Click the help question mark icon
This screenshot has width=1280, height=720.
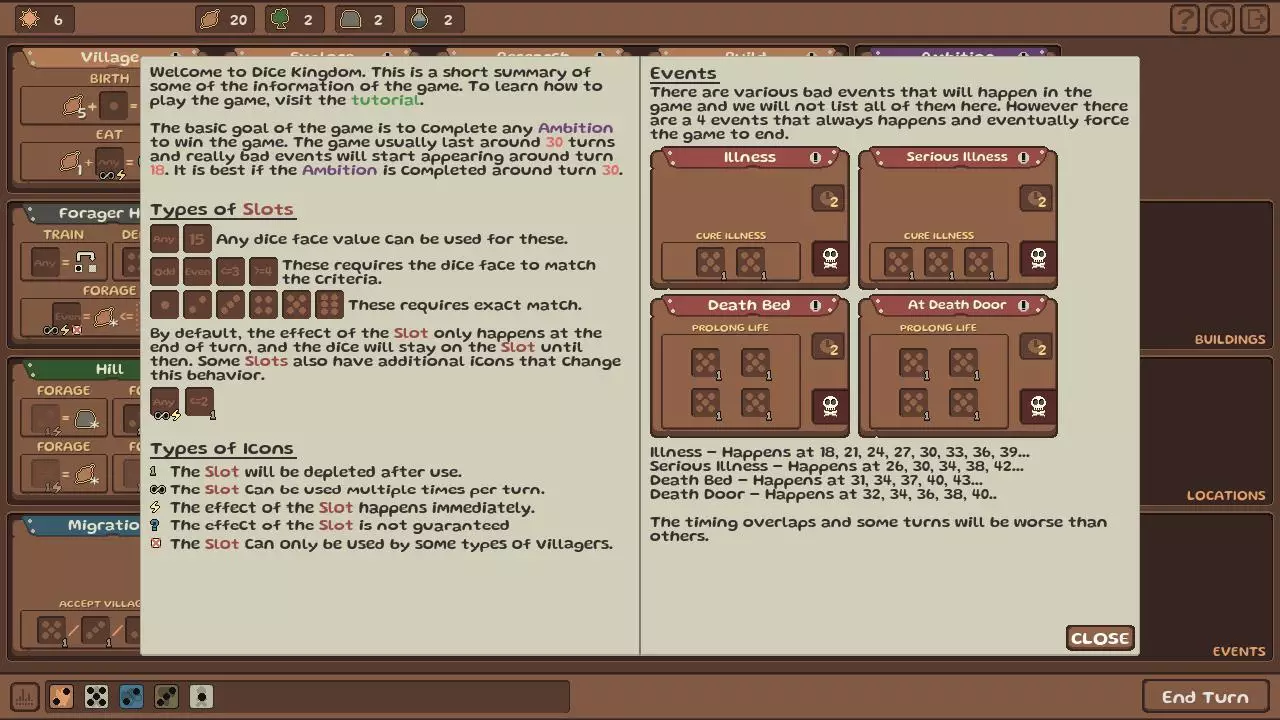1185,19
